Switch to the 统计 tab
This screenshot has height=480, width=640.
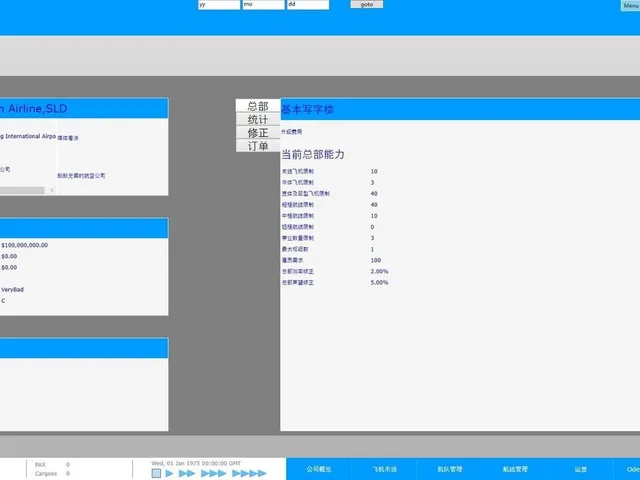[258, 120]
